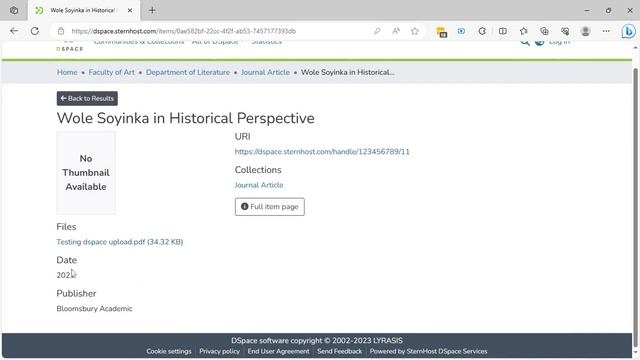Download Testing dspace upload.pdf file
The width and height of the screenshot is (640, 360).
[x=120, y=242]
